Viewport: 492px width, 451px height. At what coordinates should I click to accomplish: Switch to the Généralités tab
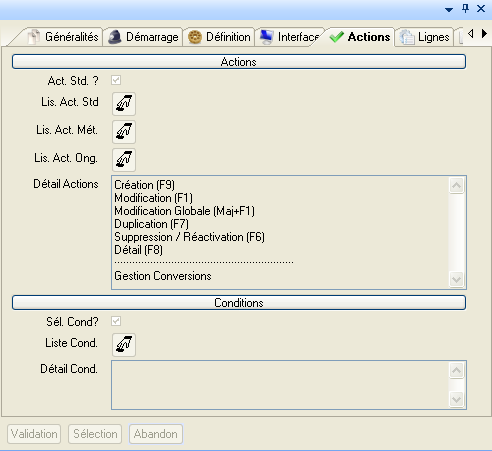(x=63, y=37)
